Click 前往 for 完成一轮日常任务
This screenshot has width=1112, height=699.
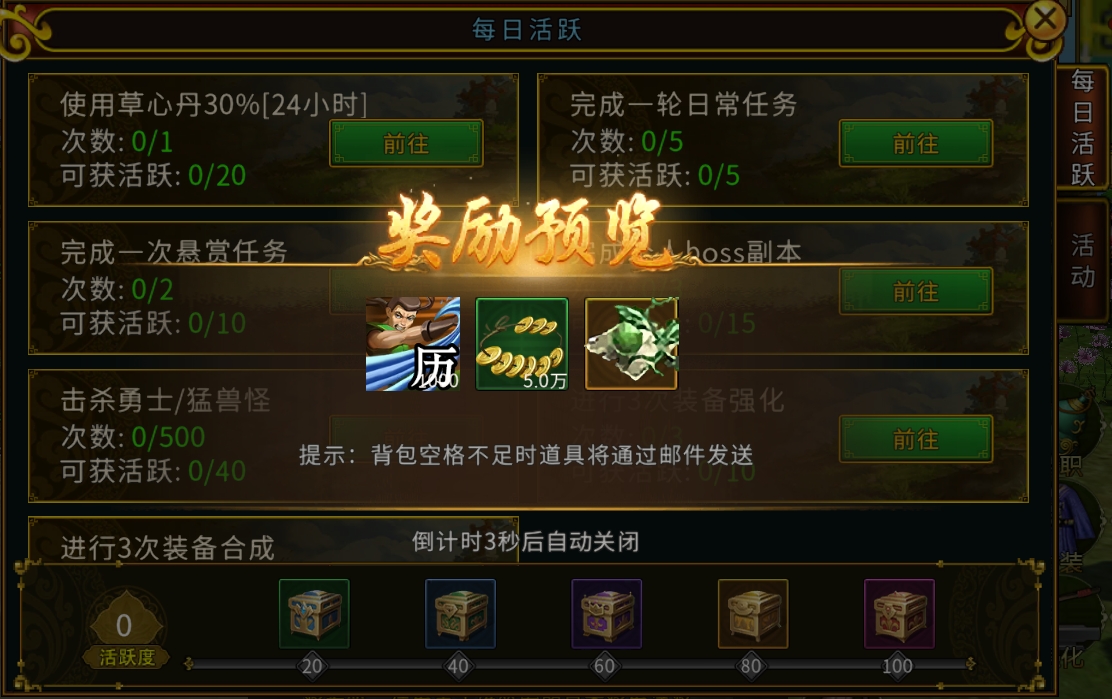[916, 144]
